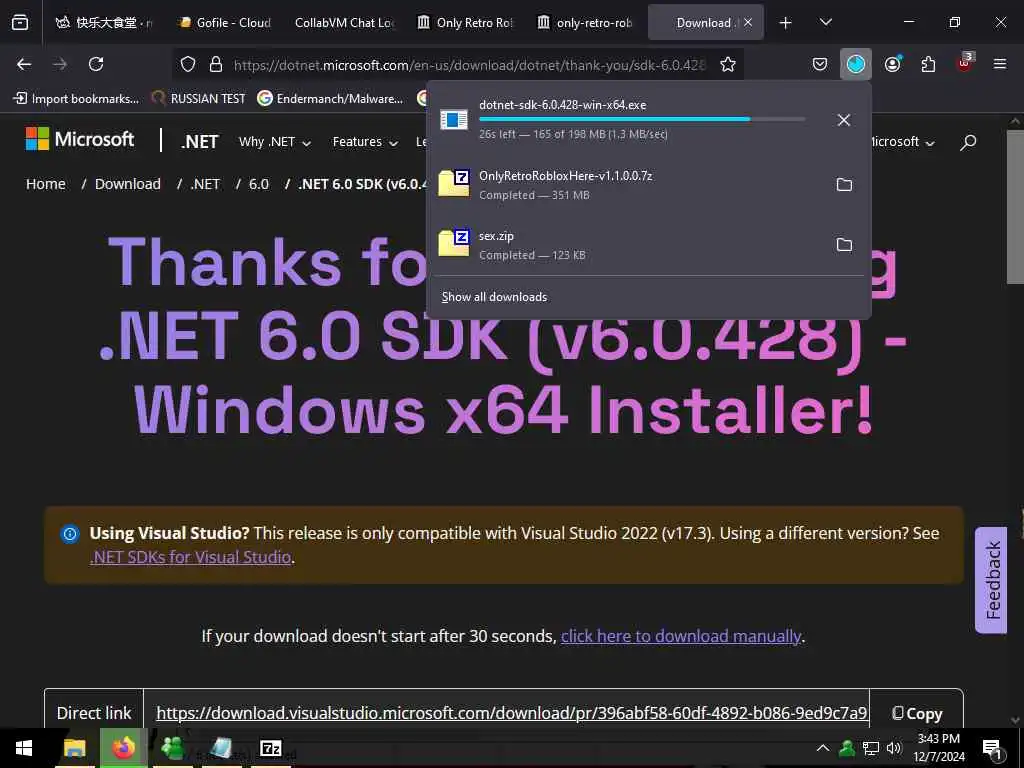Click Show all downloads
This screenshot has width=1024, height=768.
494,297
